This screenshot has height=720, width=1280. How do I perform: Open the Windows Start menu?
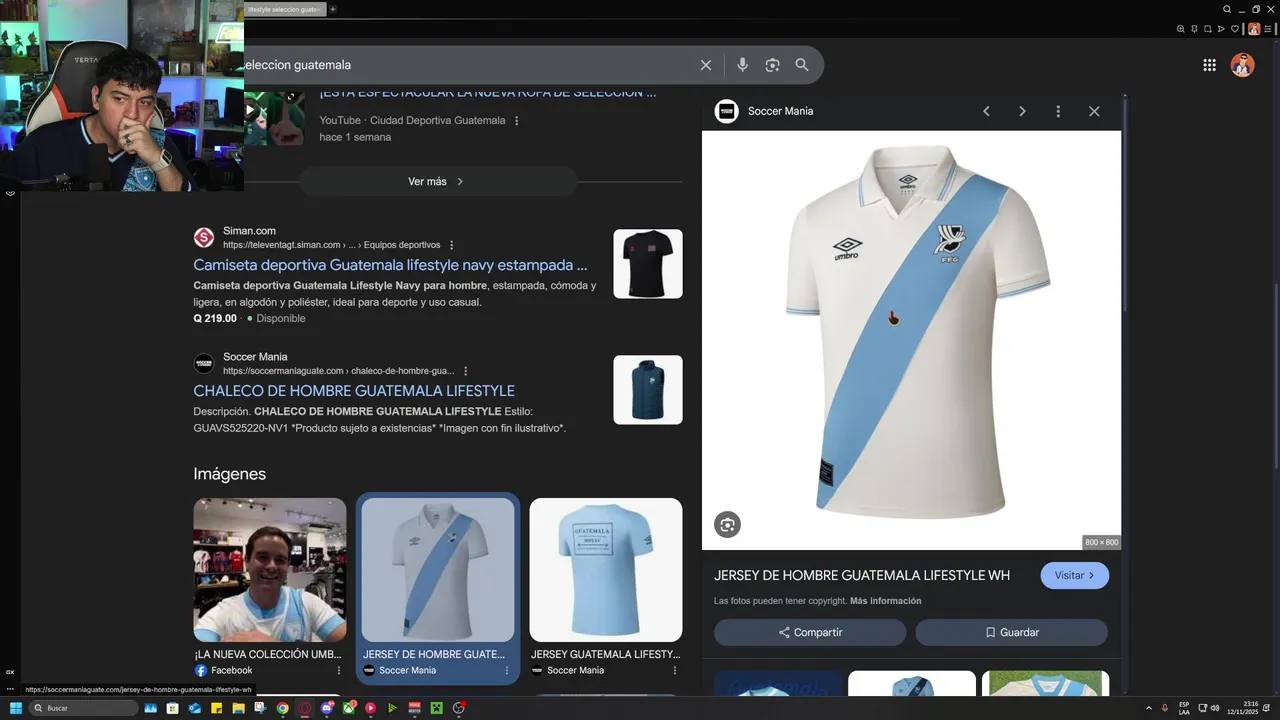pyautogui.click(x=15, y=708)
